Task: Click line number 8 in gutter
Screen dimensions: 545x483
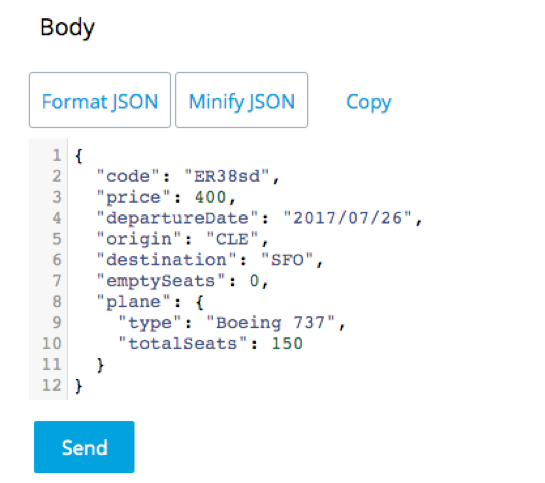Action: [57, 302]
